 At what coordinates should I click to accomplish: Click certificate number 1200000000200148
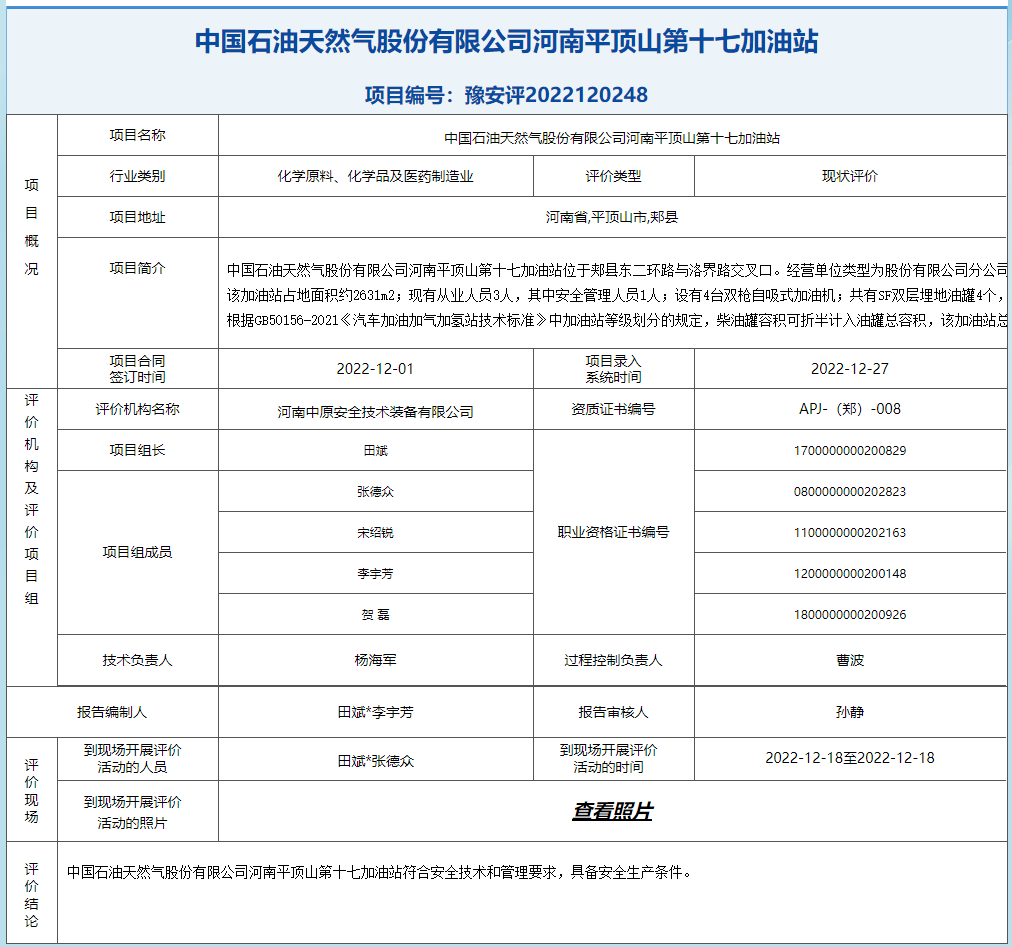coord(850,573)
